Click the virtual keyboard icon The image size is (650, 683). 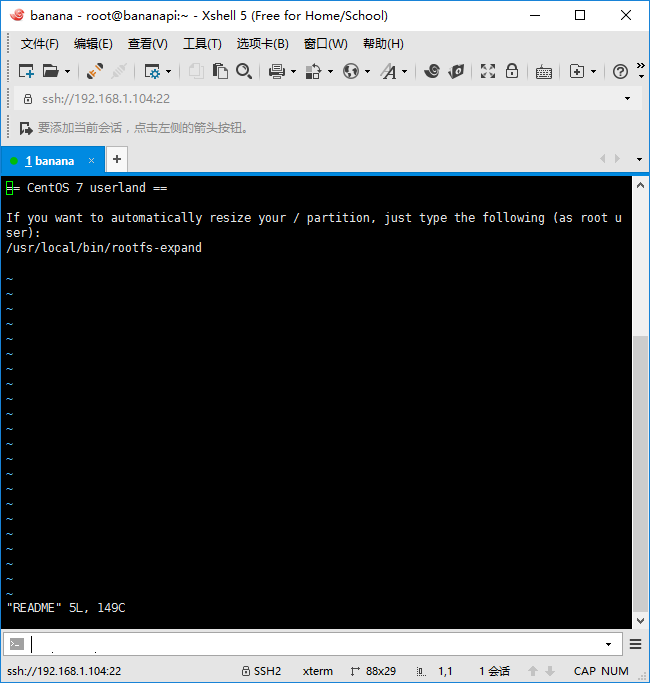pyautogui.click(x=544, y=72)
